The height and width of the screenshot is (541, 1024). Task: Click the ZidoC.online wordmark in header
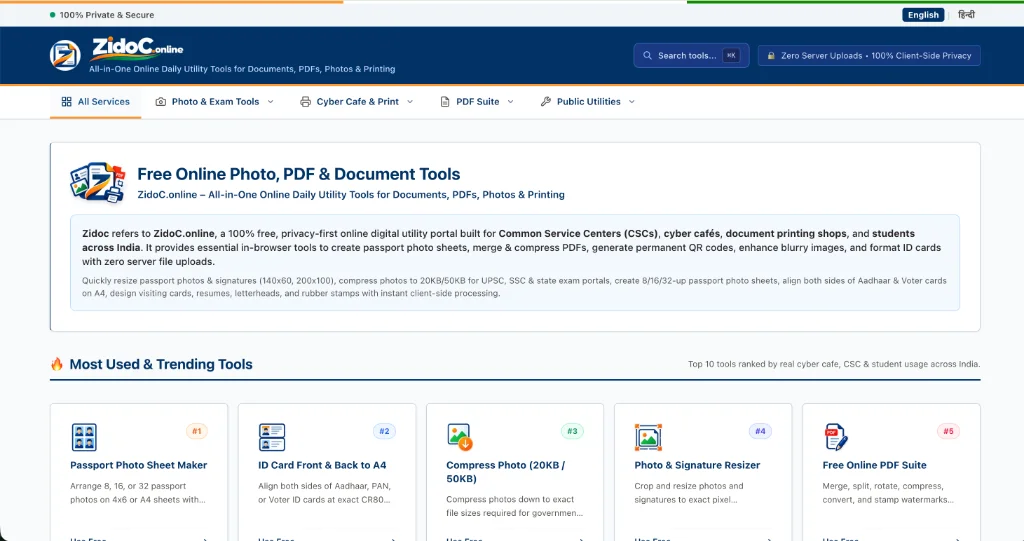(x=137, y=48)
